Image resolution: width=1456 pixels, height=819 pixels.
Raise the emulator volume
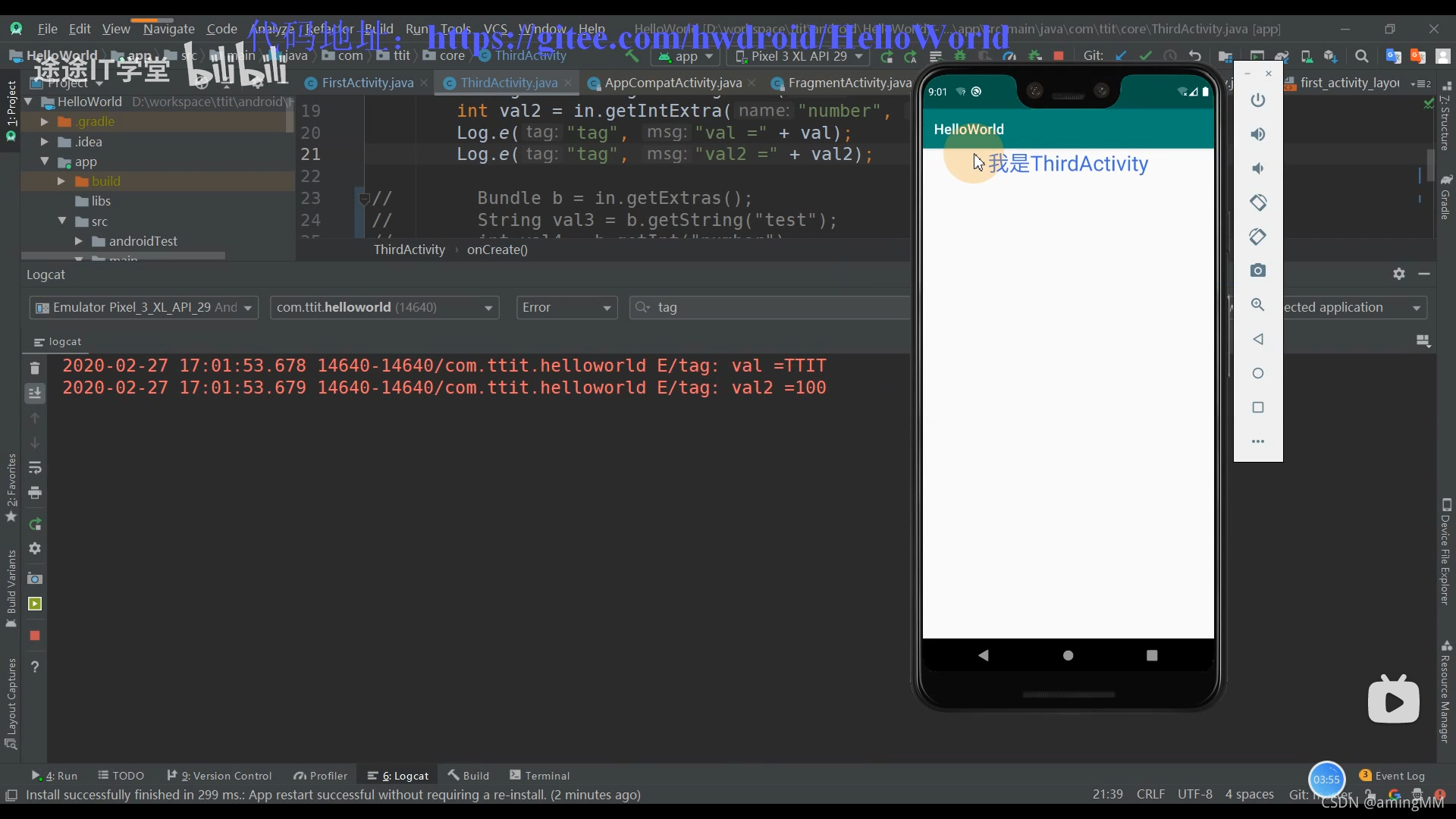[1258, 134]
